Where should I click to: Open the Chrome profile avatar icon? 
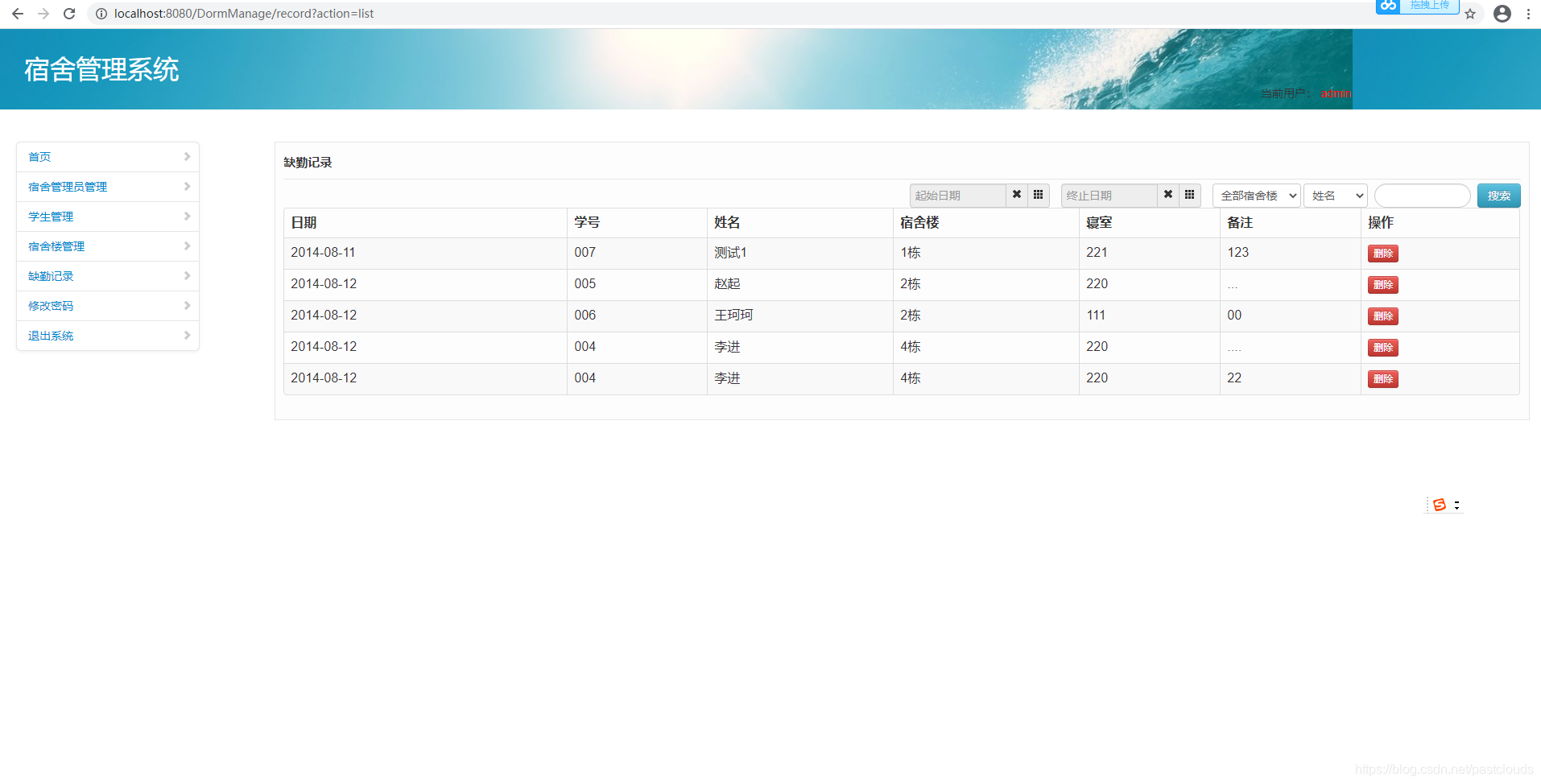click(1502, 14)
